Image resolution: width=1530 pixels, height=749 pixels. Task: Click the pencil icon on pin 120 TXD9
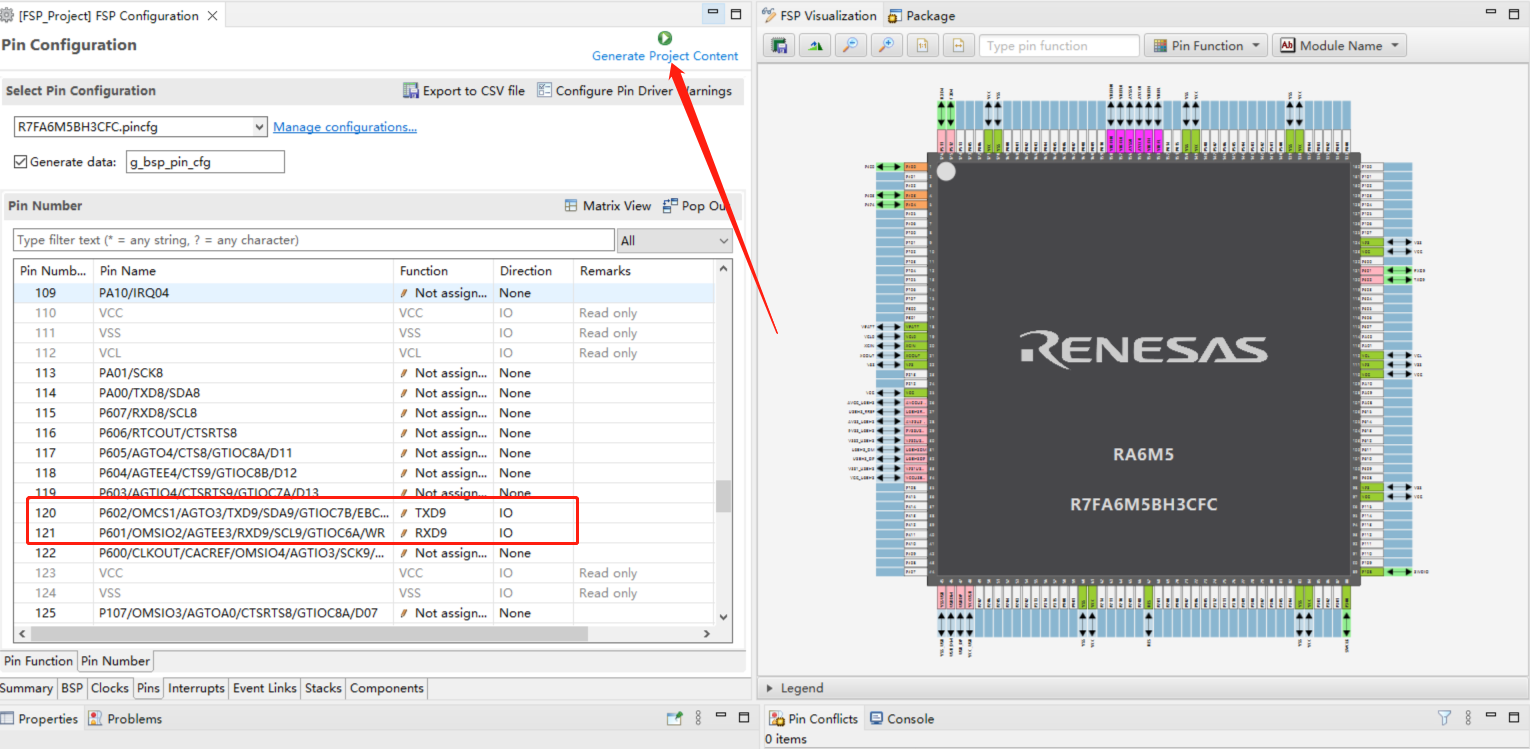[x=404, y=513]
